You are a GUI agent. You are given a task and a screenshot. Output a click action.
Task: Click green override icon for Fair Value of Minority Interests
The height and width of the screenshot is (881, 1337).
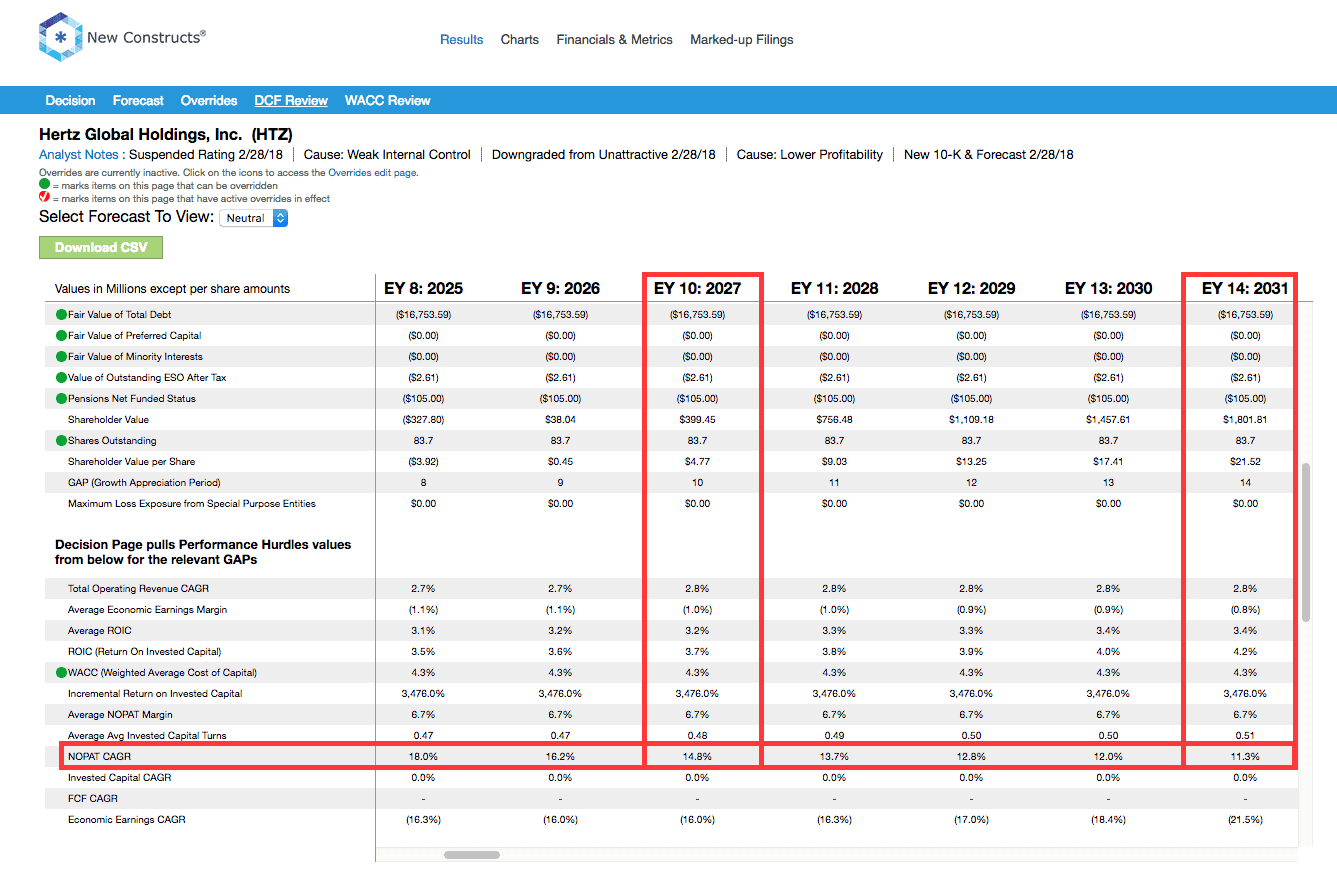pyautogui.click(x=61, y=357)
